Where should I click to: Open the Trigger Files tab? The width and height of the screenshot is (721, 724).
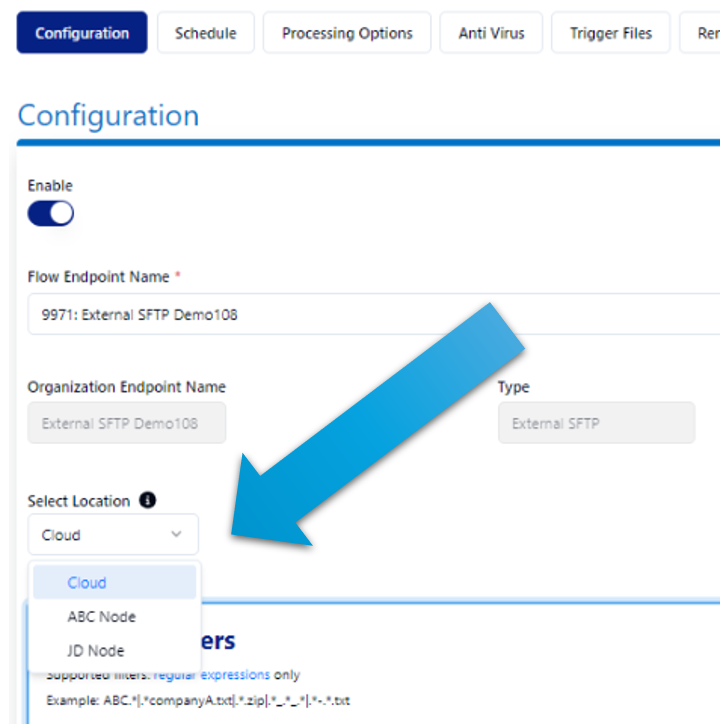click(610, 33)
